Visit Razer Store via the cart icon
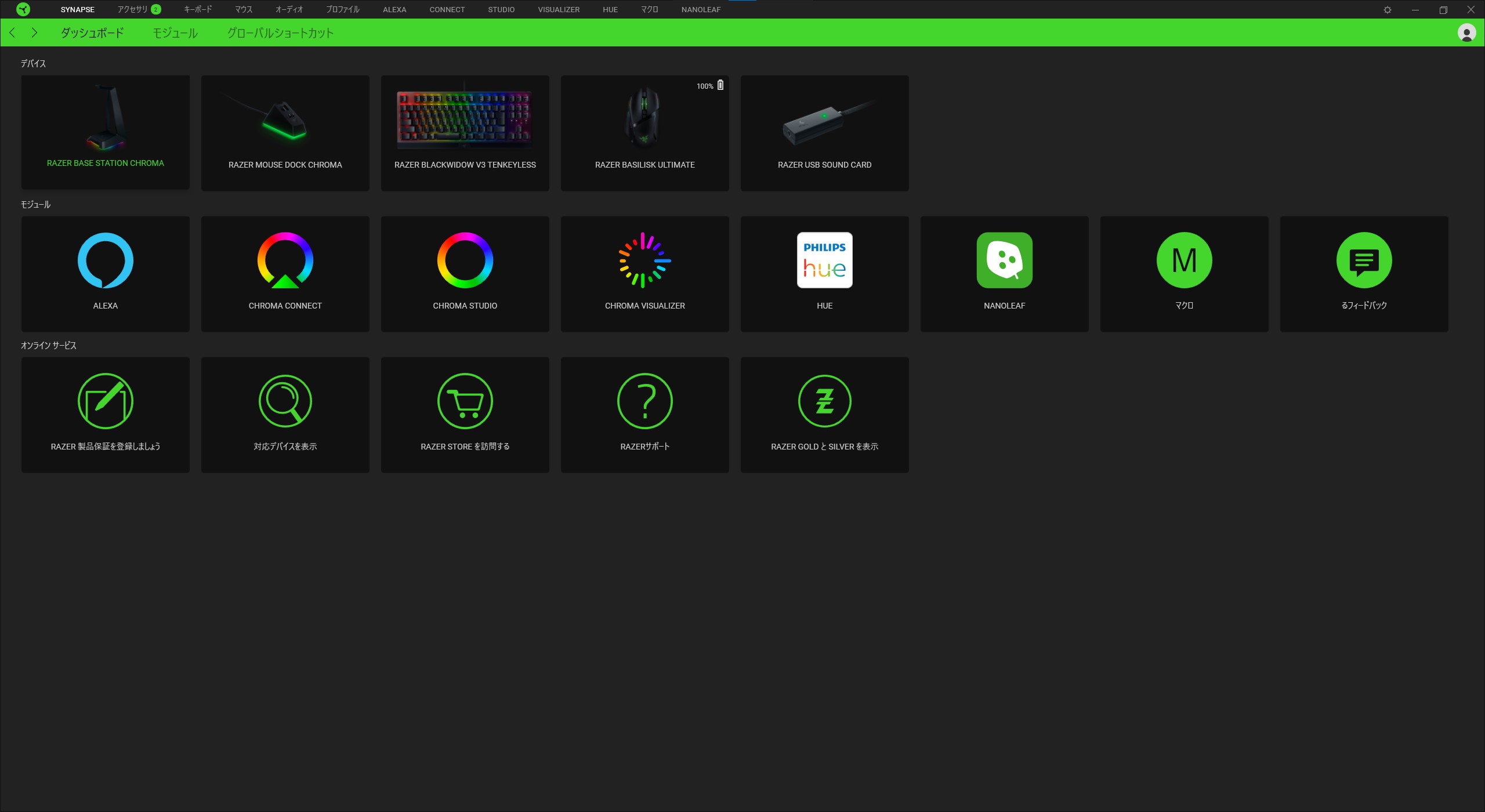Viewport: 1485px width, 812px height. tap(465, 401)
